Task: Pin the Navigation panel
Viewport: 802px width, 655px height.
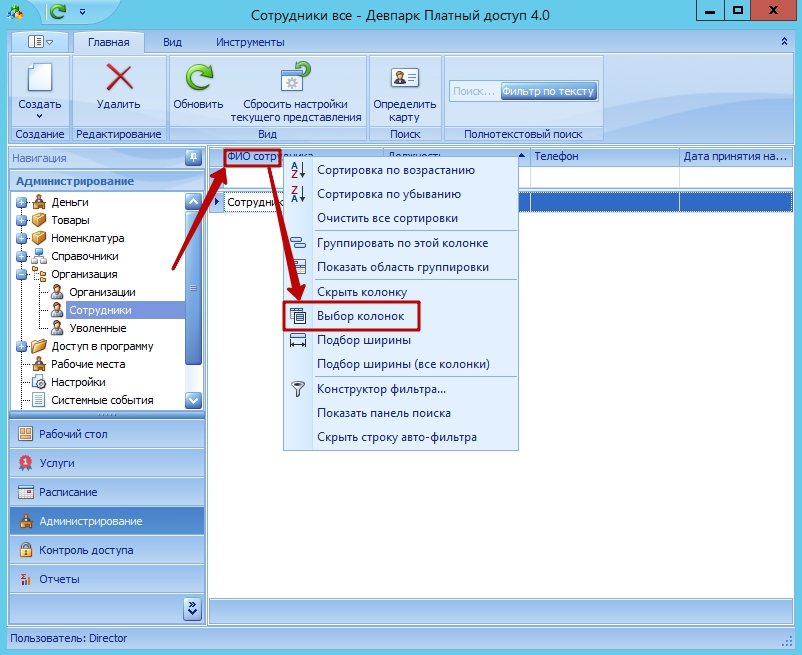Action: [193, 157]
